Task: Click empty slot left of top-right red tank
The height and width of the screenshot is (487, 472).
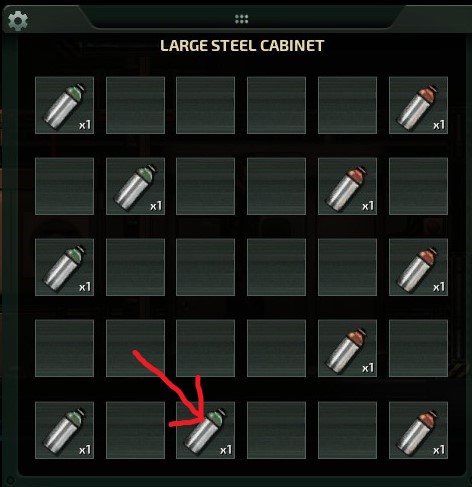Action: pyautogui.click(x=347, y=105)
